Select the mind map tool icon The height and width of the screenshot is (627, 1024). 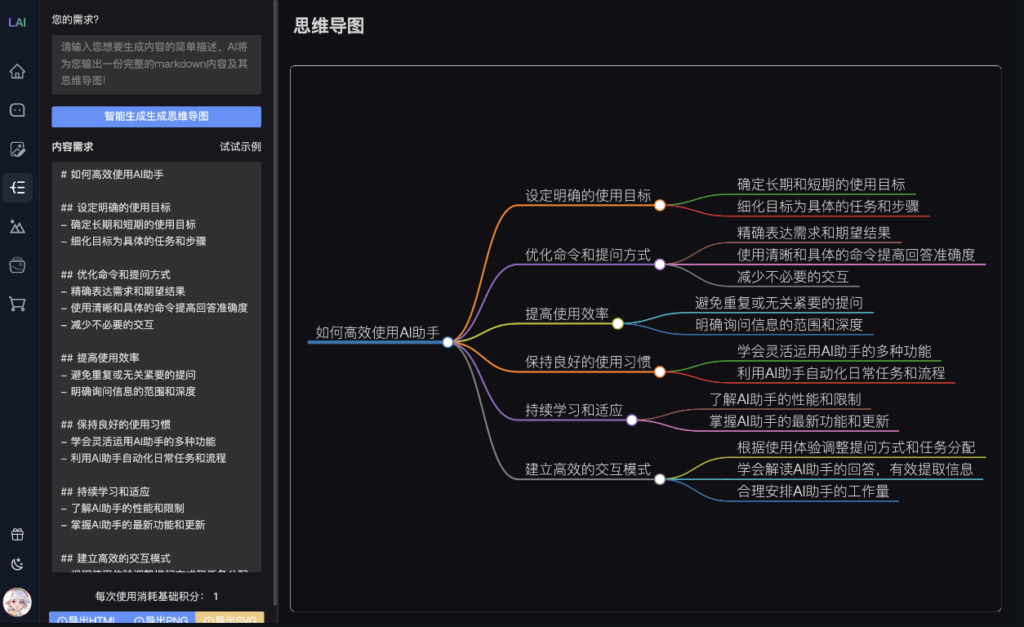pyautogui.click(x=17, y=187)
